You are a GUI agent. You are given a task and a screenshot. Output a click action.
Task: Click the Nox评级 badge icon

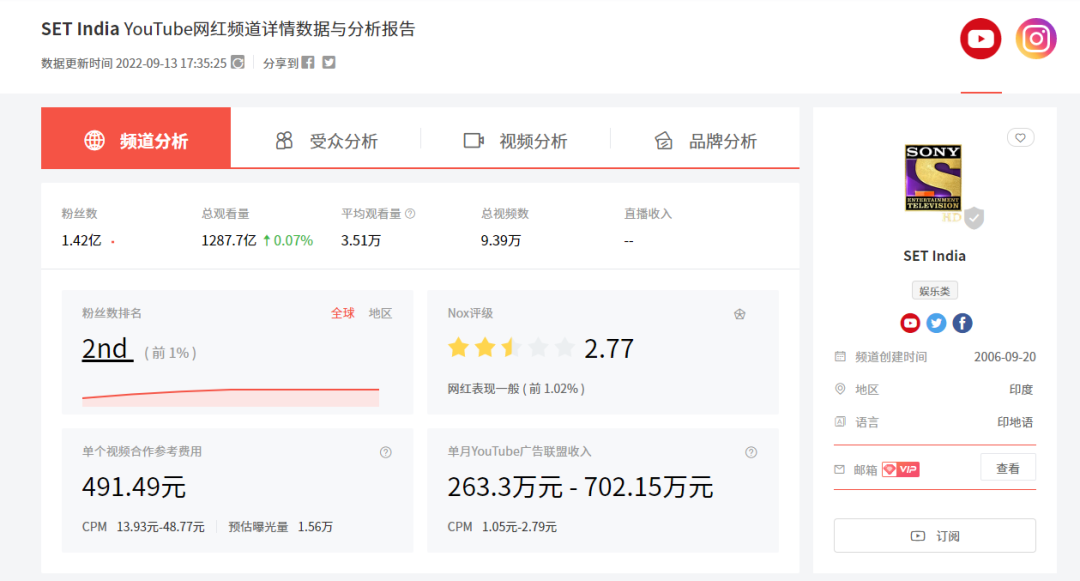click(x=739, y=314)
